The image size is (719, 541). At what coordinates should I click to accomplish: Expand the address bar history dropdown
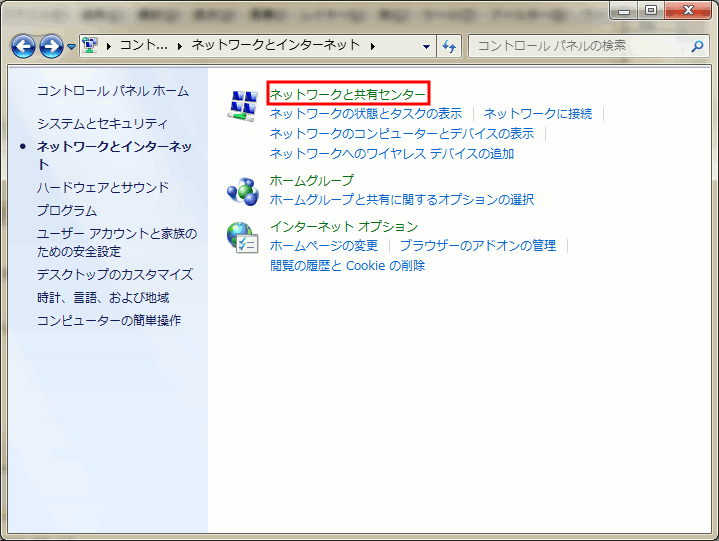[x=427, y=46]
